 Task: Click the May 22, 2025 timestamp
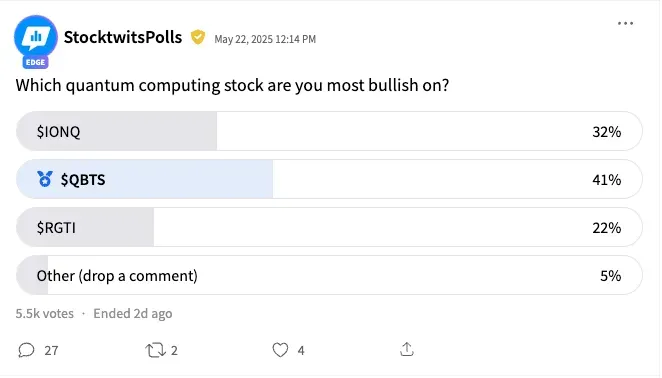coord(265,39)
